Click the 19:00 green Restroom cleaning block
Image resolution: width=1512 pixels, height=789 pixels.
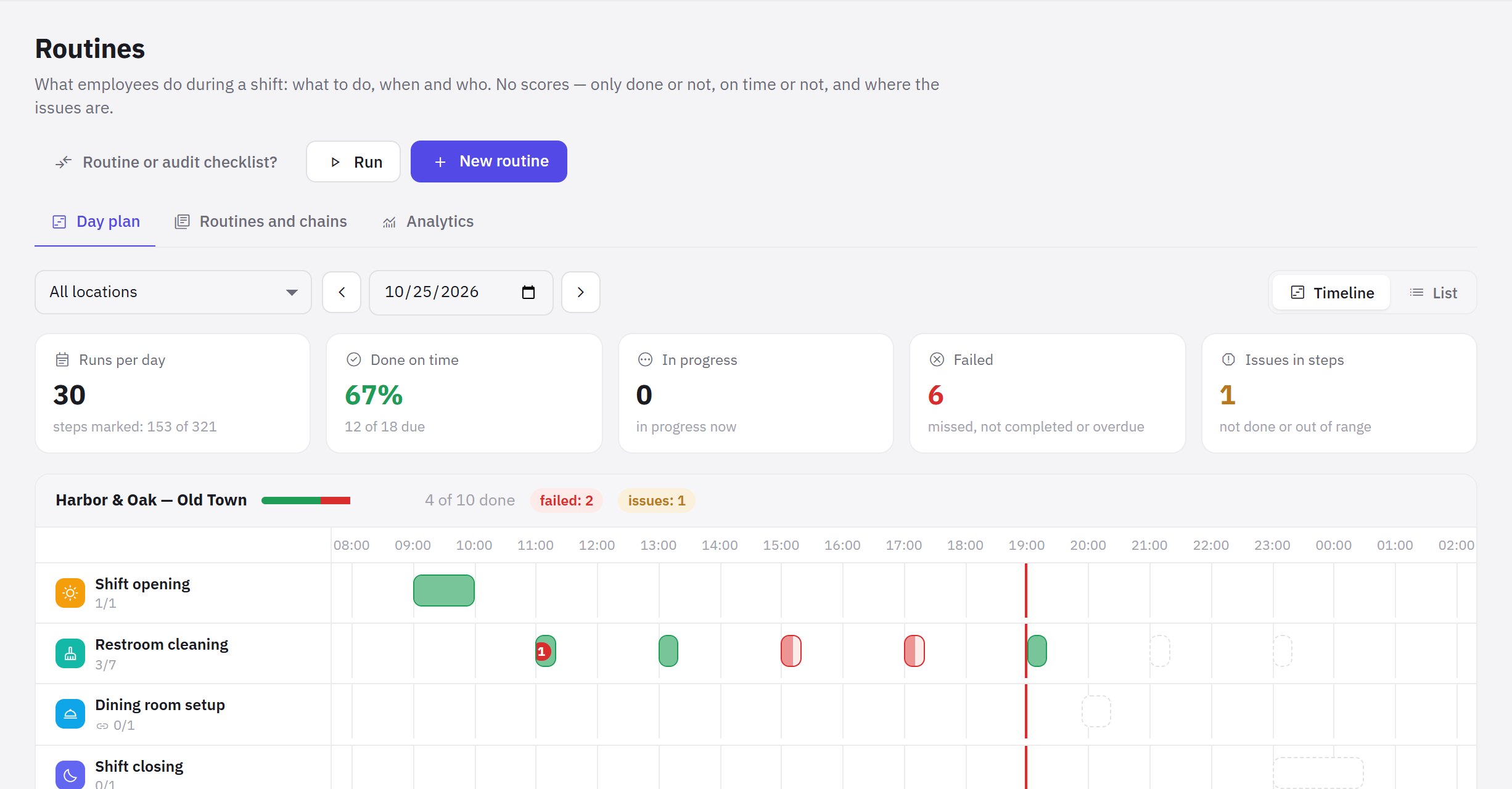pyautogui.click(x=1037, y=651)
